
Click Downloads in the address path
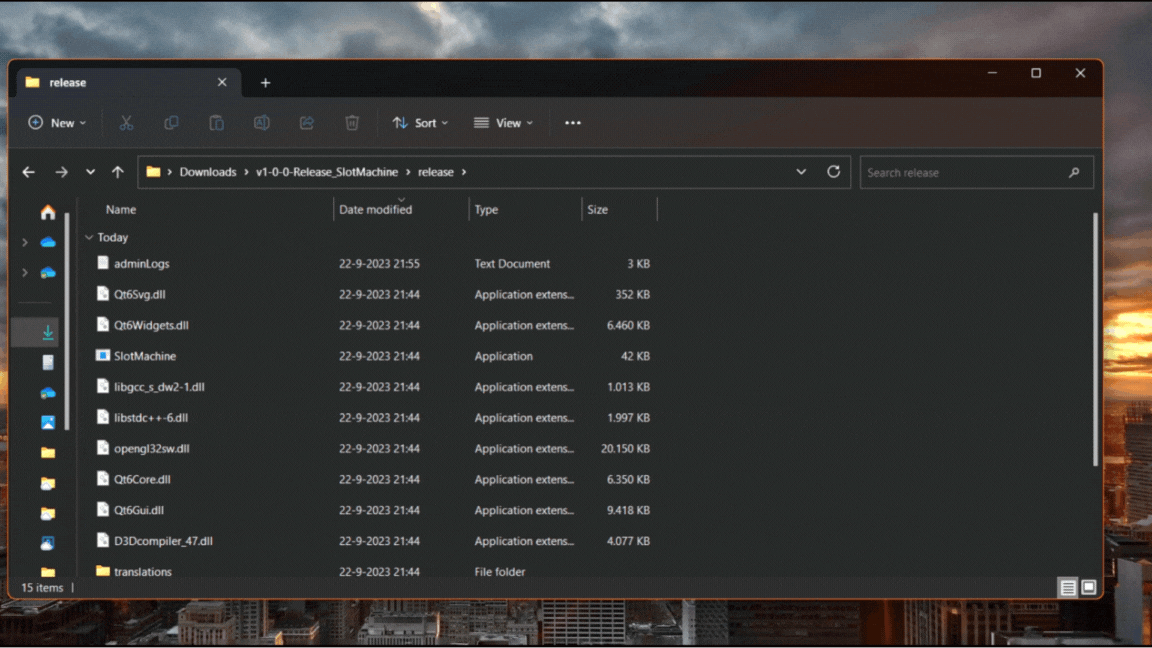(208, 172)
